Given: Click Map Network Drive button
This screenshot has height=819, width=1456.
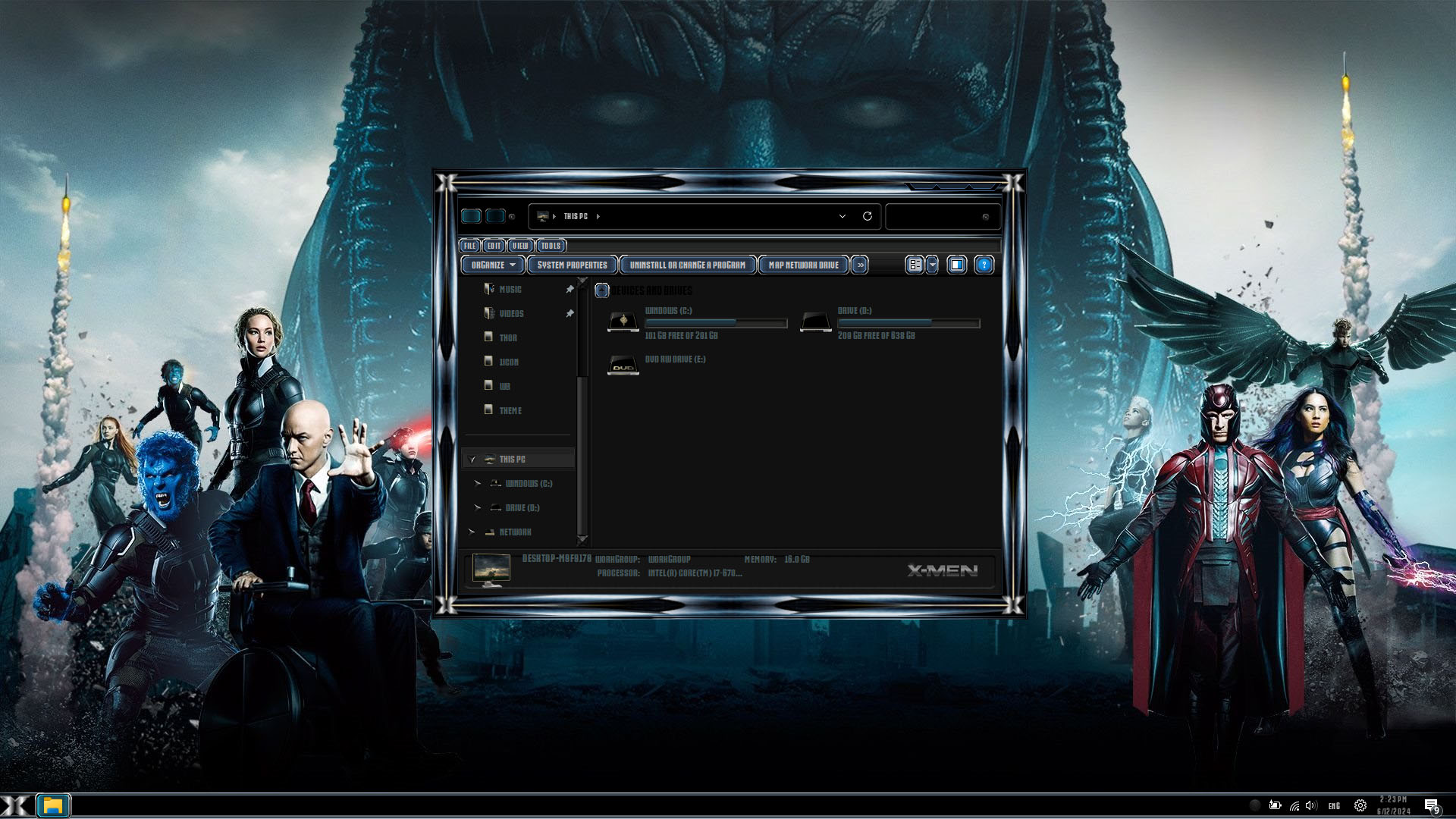Looking at the screenshot, I should [803, 265].
